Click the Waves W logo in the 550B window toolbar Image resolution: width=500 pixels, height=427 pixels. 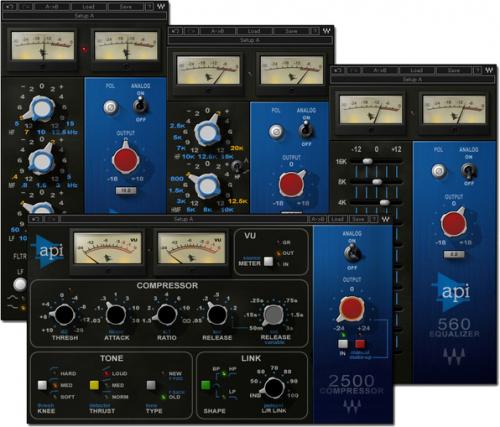tap(327, 31)
